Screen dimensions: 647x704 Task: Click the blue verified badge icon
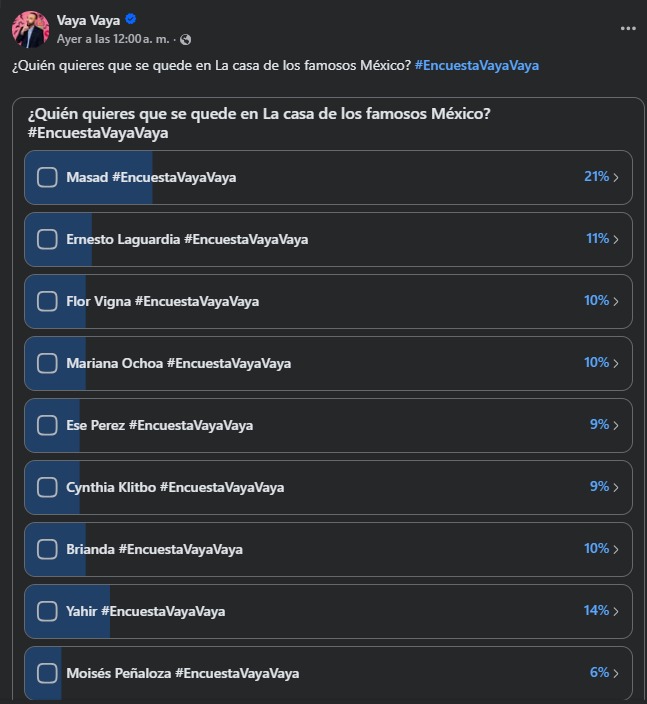[131, 19]
